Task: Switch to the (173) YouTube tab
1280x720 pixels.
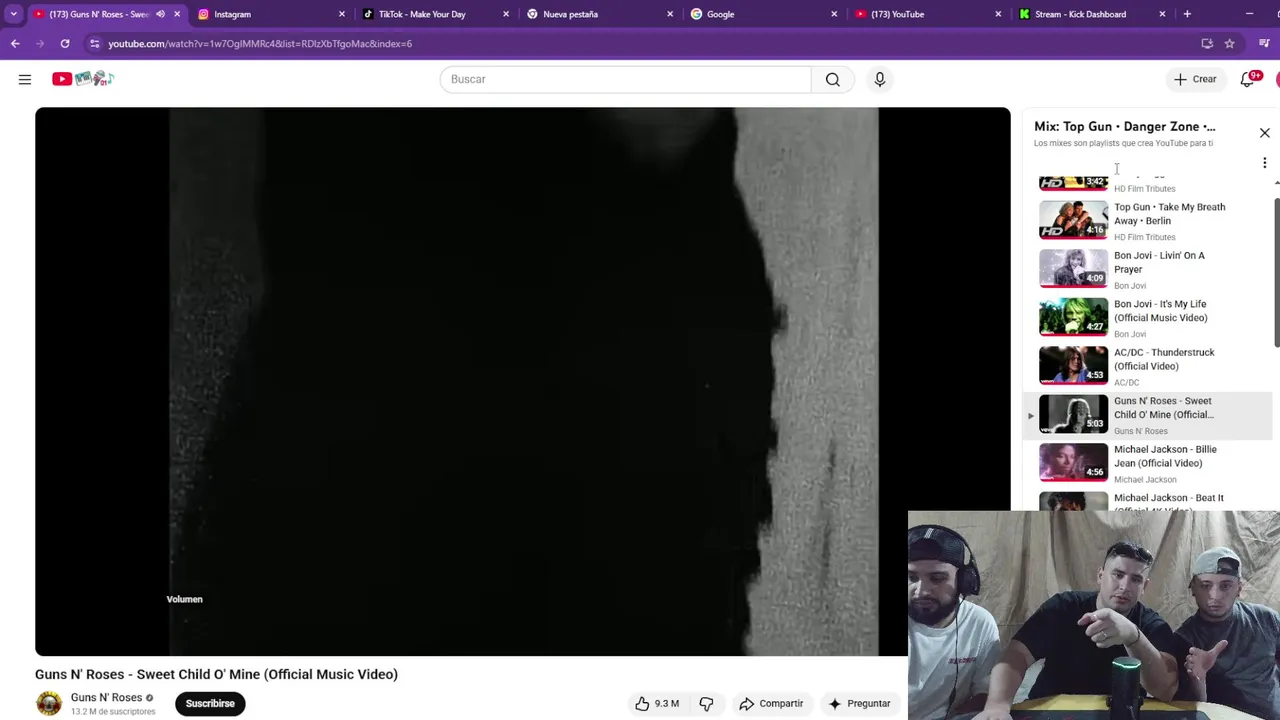Action: (927, 14)
